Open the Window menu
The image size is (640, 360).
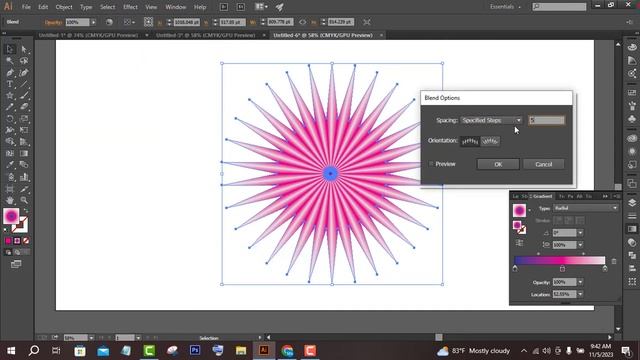pyautogui.click(x=176, y=7)
